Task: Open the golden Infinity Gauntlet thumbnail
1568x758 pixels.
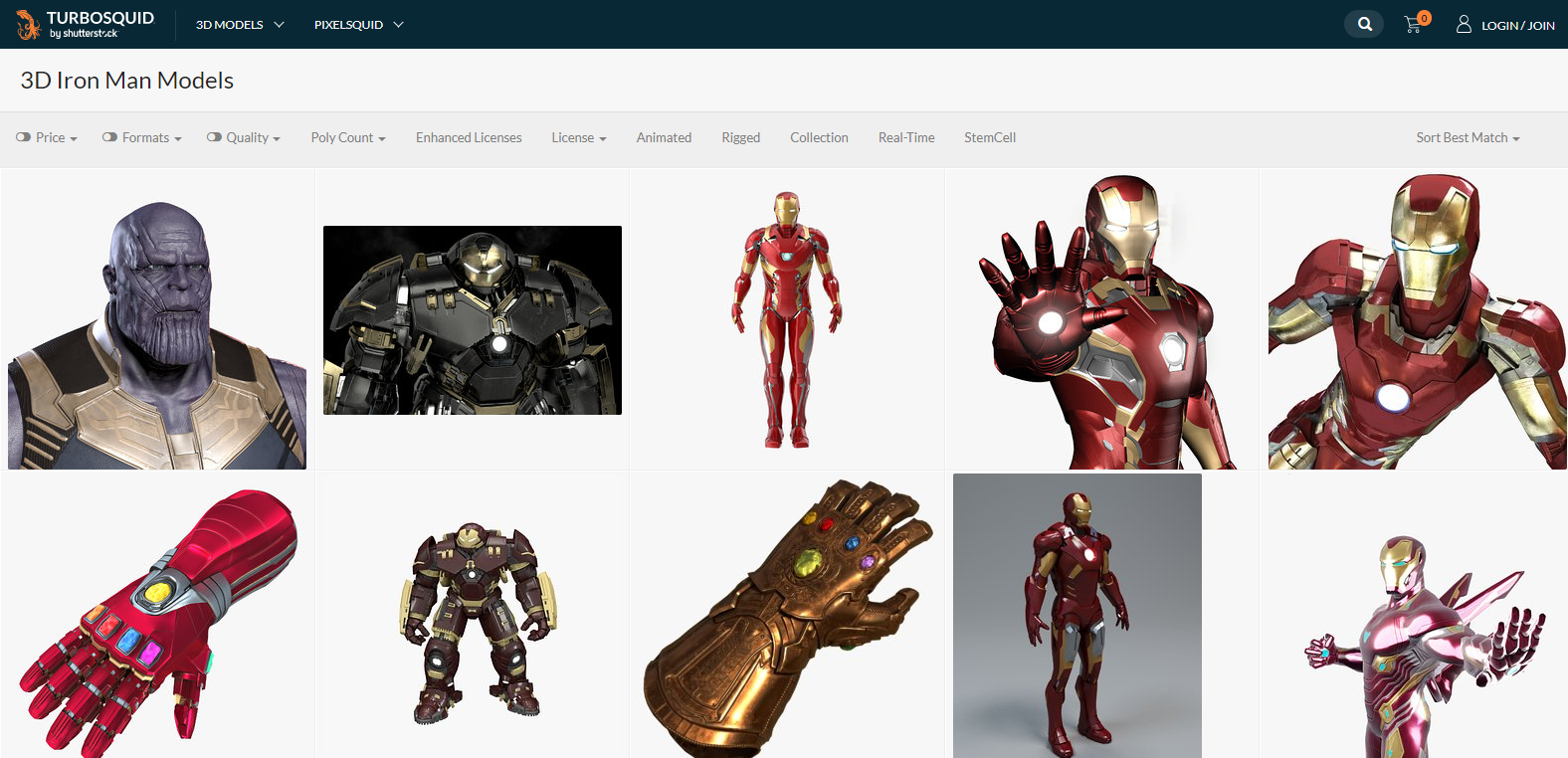Action: [787, 619]
